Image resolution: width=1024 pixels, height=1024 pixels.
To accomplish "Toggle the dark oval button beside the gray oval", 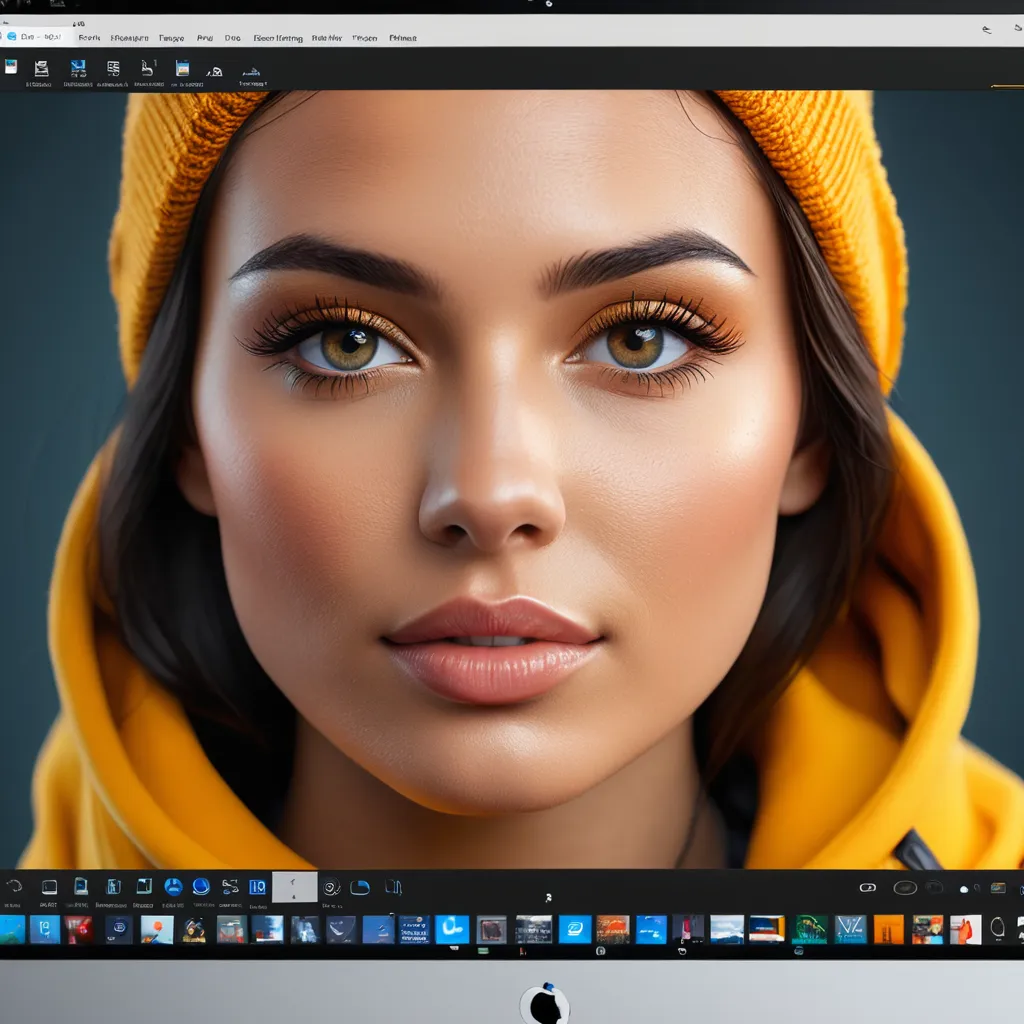I will coord(935,887).
